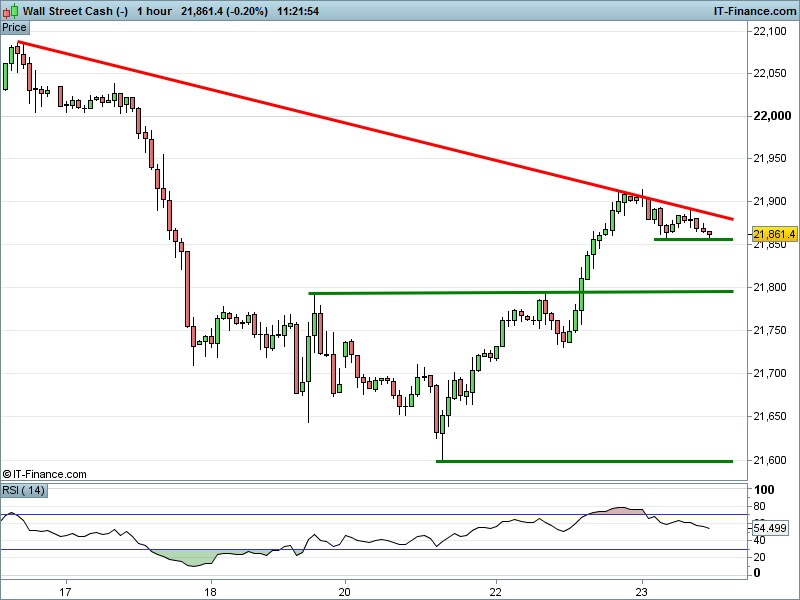This screenshot has height=600, width=800.
Task: Click the 21,950 price axis label
Action: (770, 159)
